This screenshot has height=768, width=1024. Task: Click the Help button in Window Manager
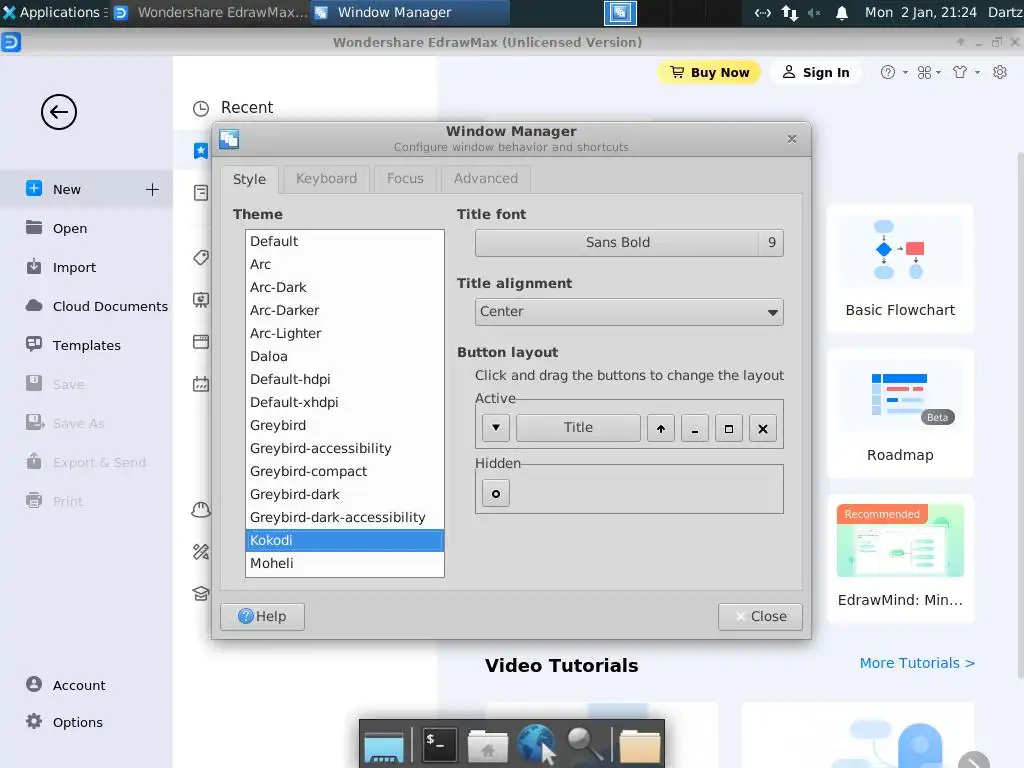[x=263, y=616]
